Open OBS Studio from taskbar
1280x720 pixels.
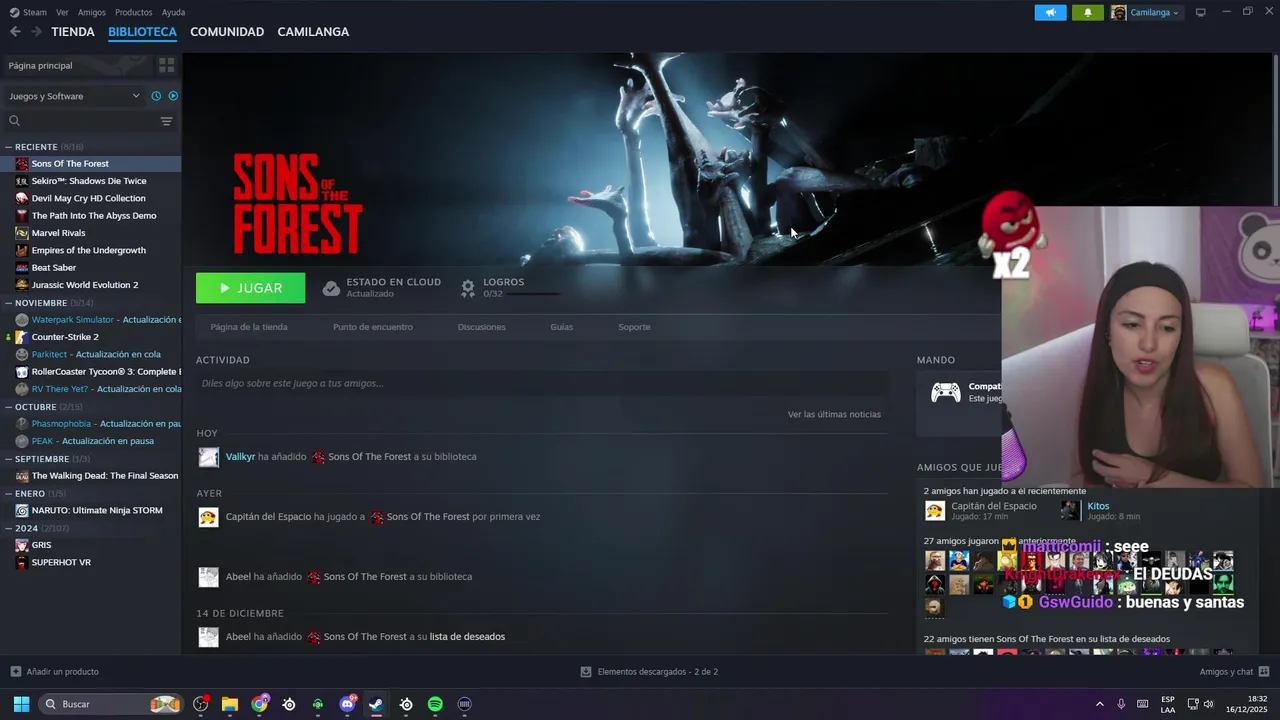201,704
